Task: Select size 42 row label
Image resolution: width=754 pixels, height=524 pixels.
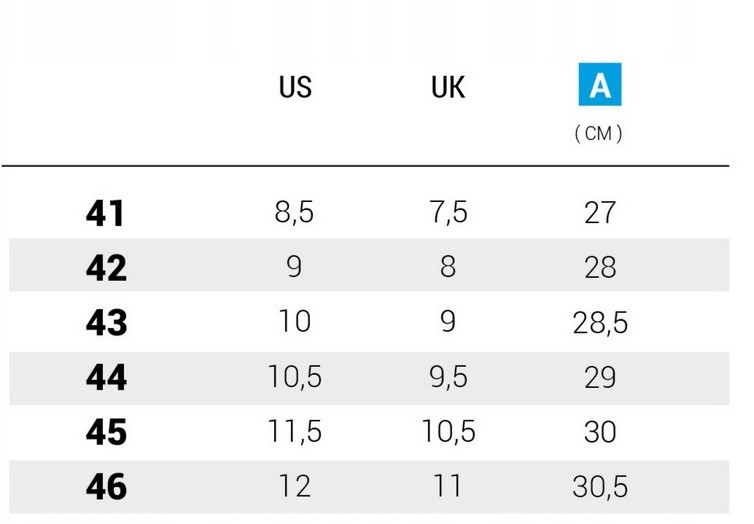Action: [106, 268]
